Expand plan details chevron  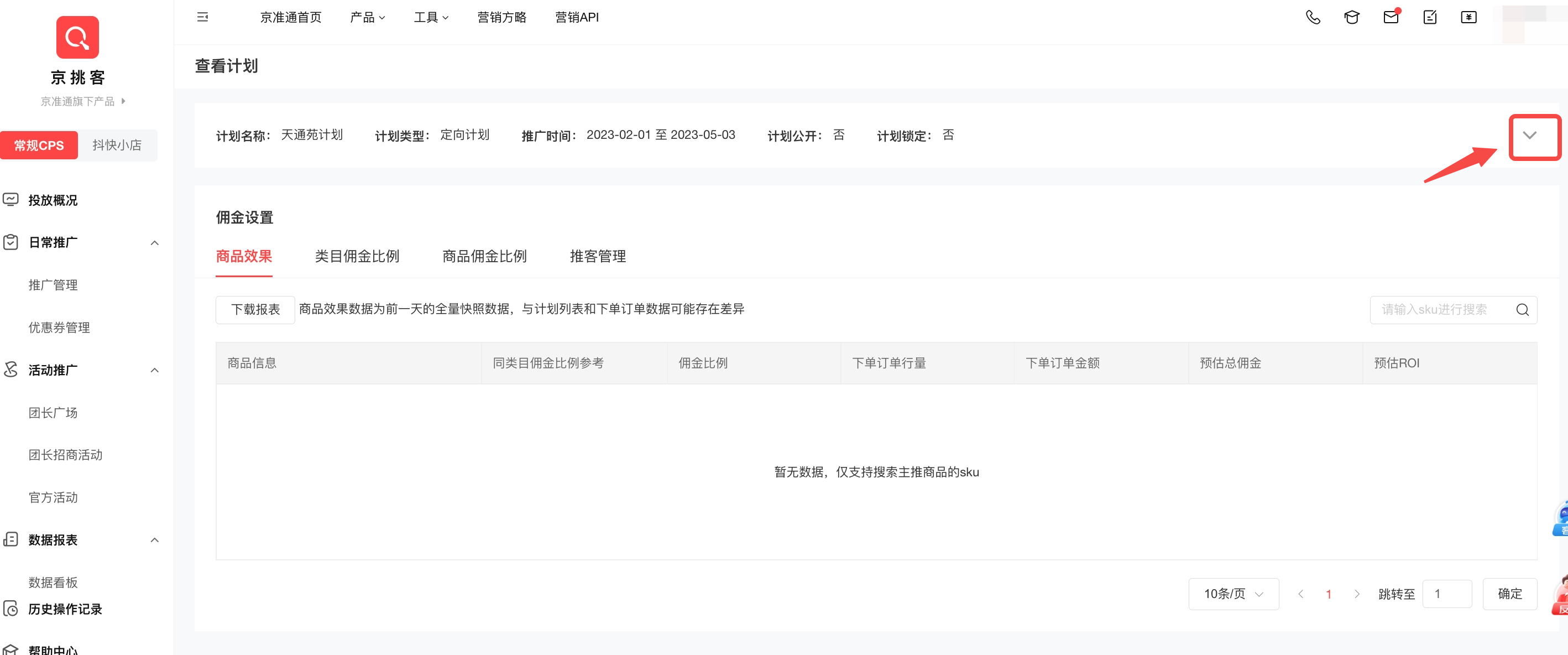coord(1530,136)
